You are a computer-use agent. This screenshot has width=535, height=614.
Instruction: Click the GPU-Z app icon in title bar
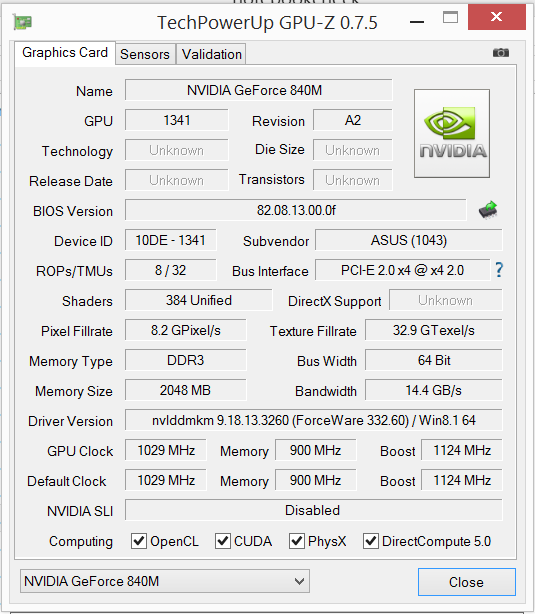tap(22, 22)
